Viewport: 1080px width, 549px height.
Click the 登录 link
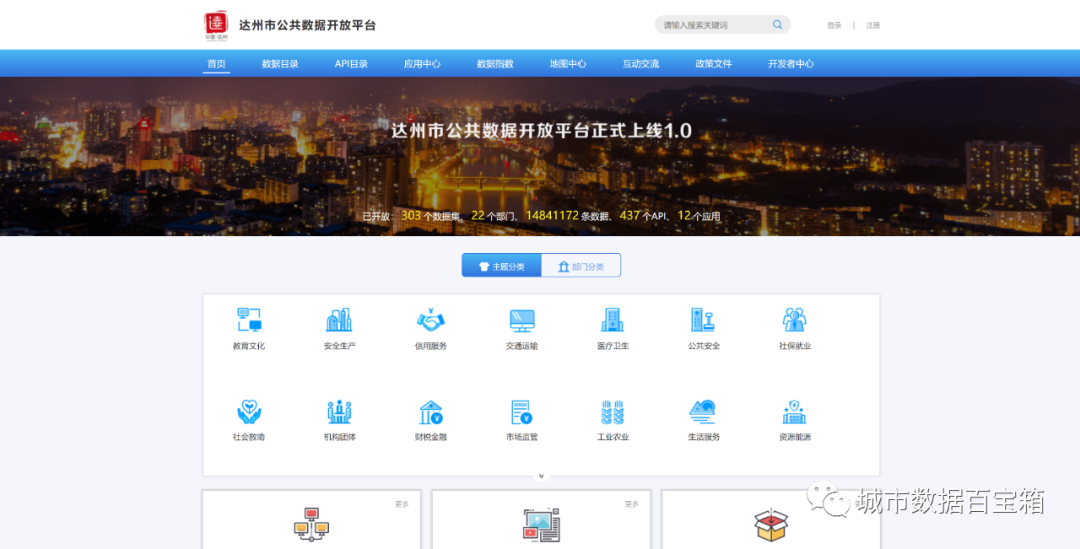pos(834,25)
